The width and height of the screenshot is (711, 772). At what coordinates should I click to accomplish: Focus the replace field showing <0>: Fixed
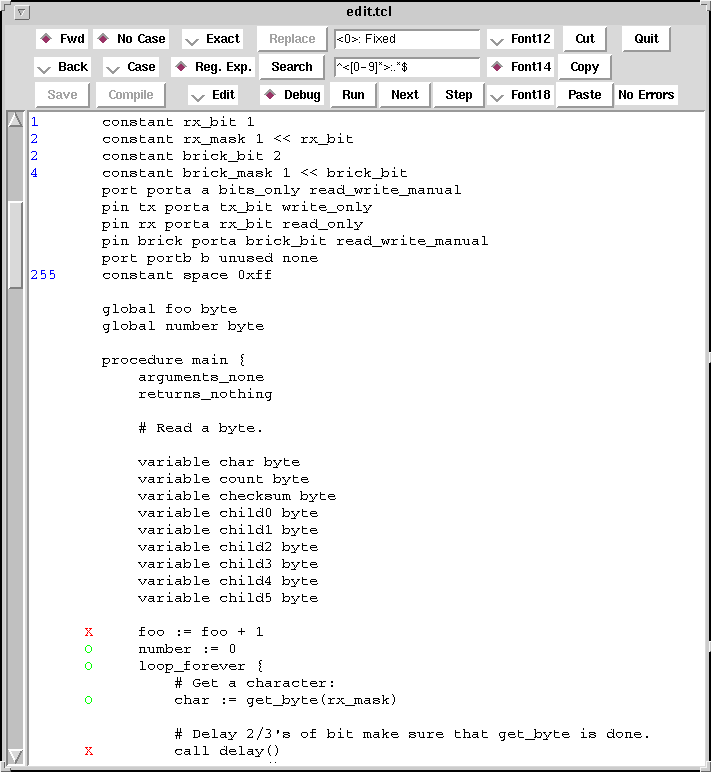[x=407, y=39]
